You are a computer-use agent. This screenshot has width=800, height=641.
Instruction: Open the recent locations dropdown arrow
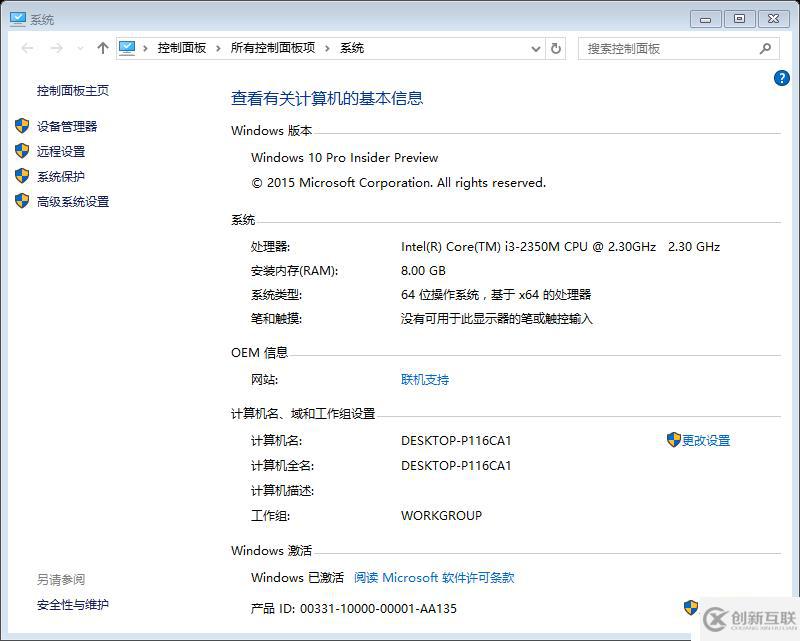pos(80,48)
